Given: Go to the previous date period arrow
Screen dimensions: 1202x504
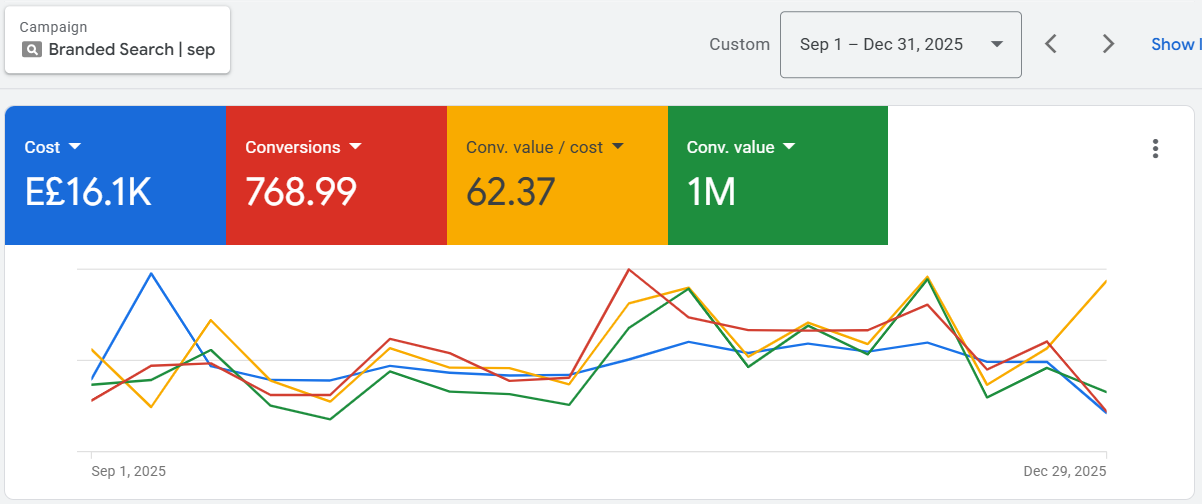Looking at the screenshot, I should click(1051, 44).
